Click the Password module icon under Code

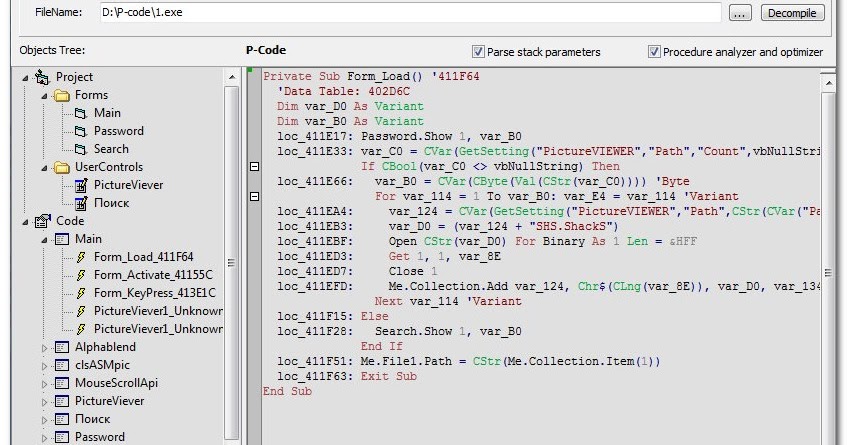pos(62,437)
